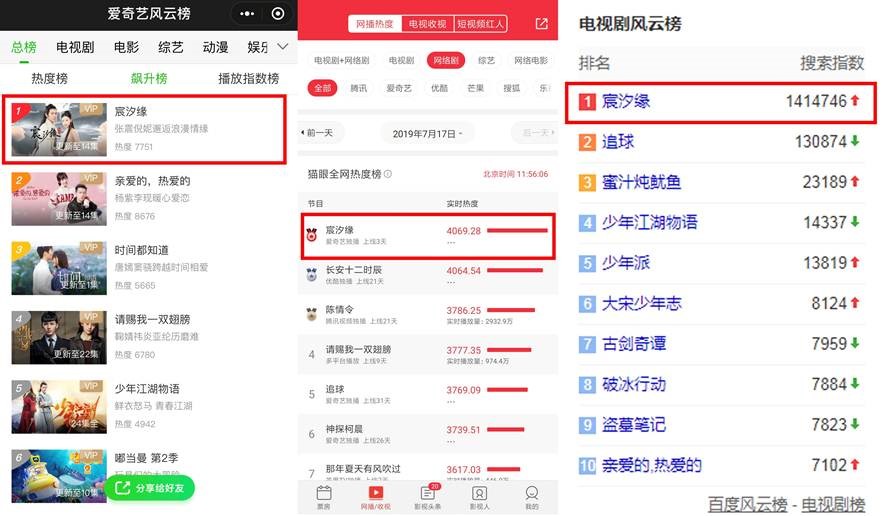Tap the circular target icon in iQiyi header
893x516 pixels.
(x=278, y=14)
